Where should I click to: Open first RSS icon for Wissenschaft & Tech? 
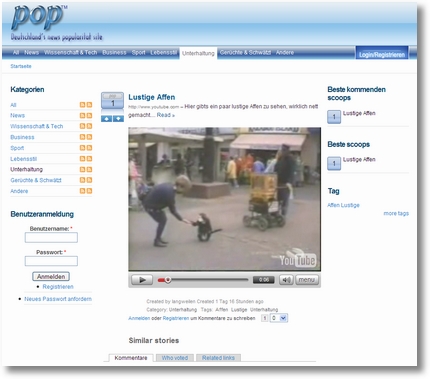pyautogui.click(x=82, y=126)
